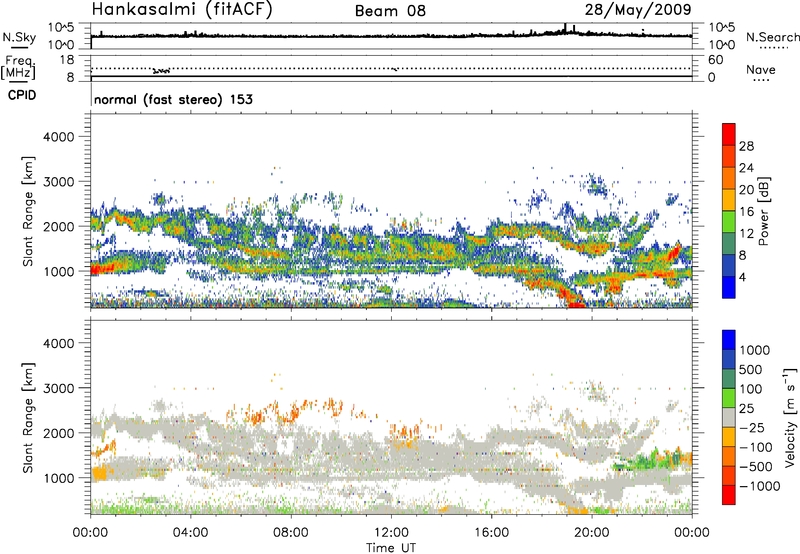Click the "-1000" label on the Velocity colorbar
This screenshot has width=800, height=554.
click(759, 486)
